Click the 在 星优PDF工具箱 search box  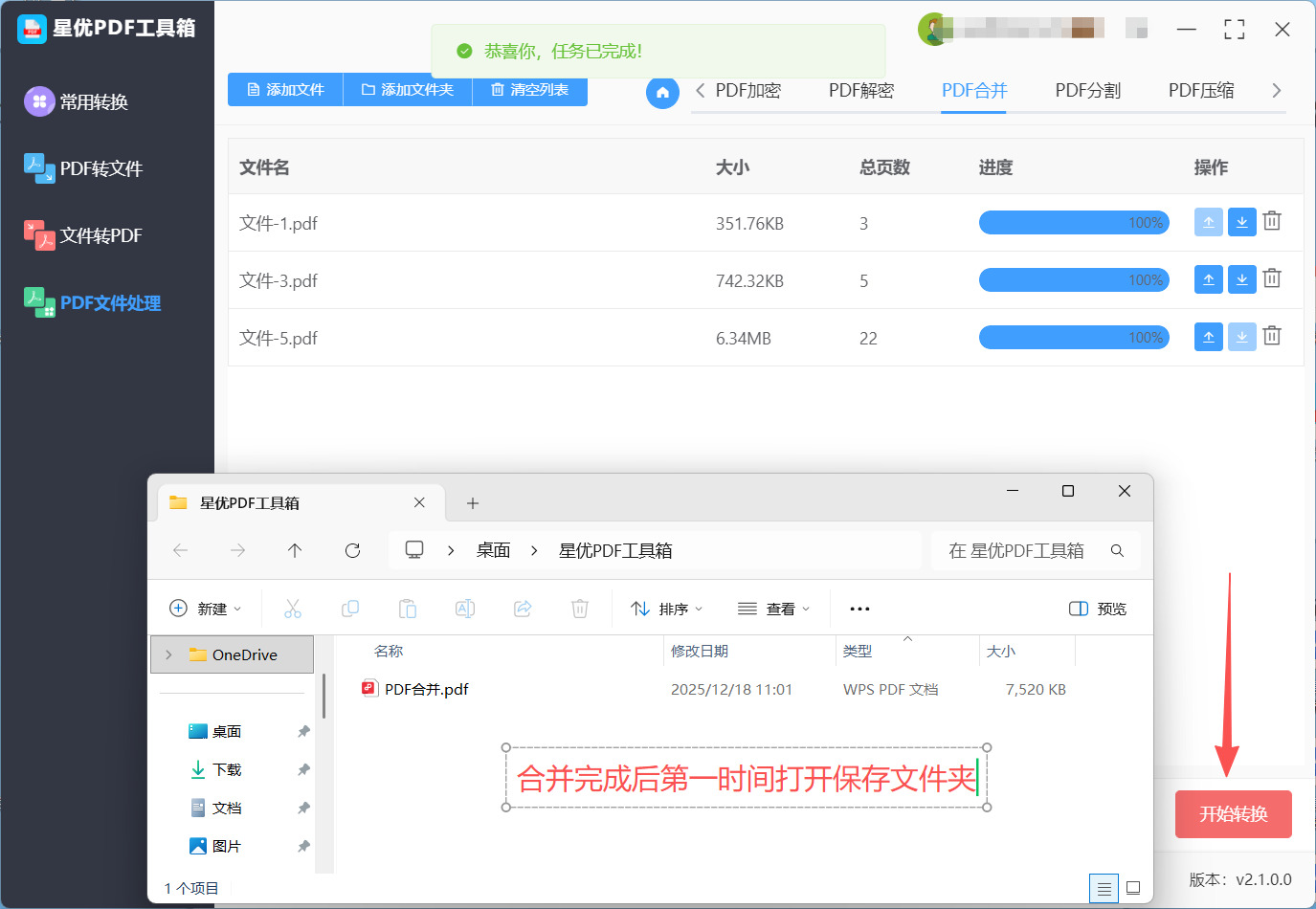[1016, 550]
